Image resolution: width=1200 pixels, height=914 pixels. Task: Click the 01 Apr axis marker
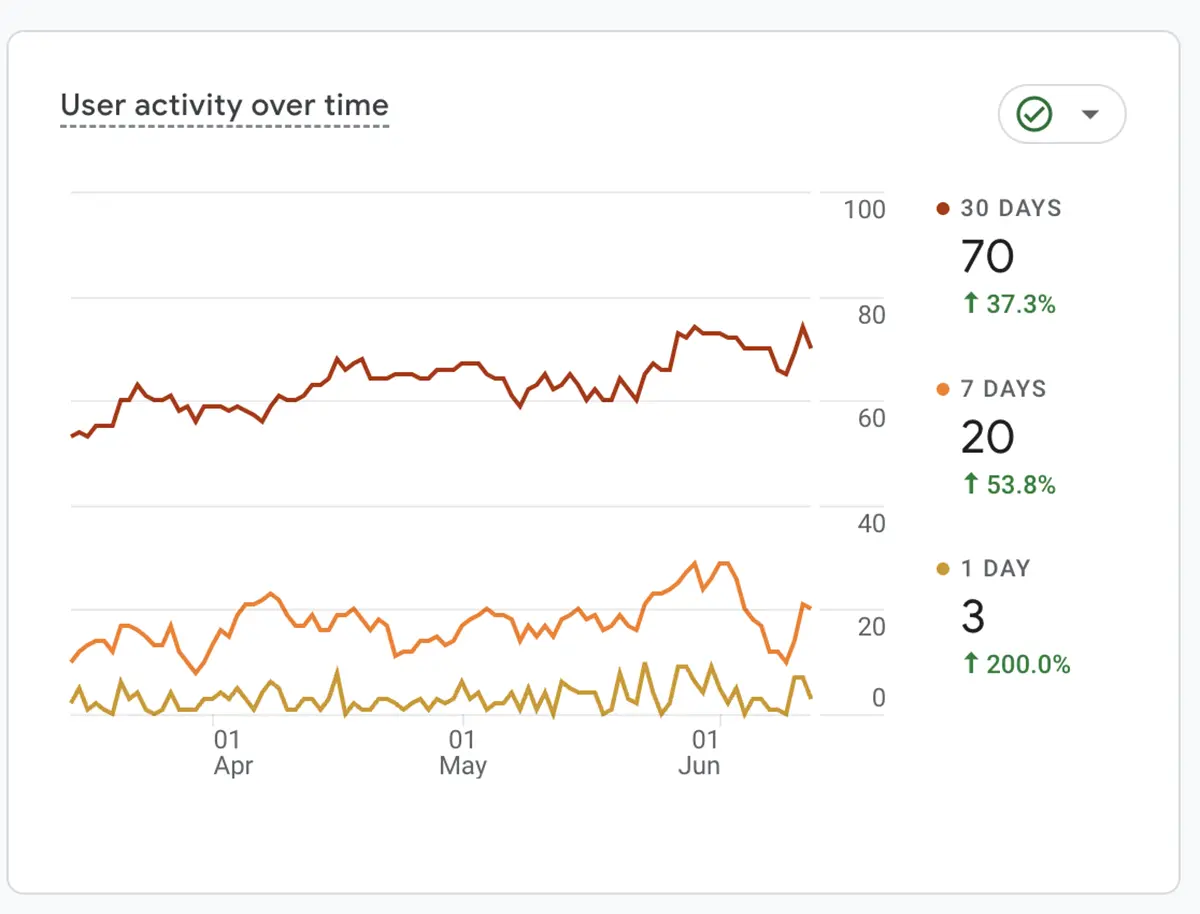232,753
